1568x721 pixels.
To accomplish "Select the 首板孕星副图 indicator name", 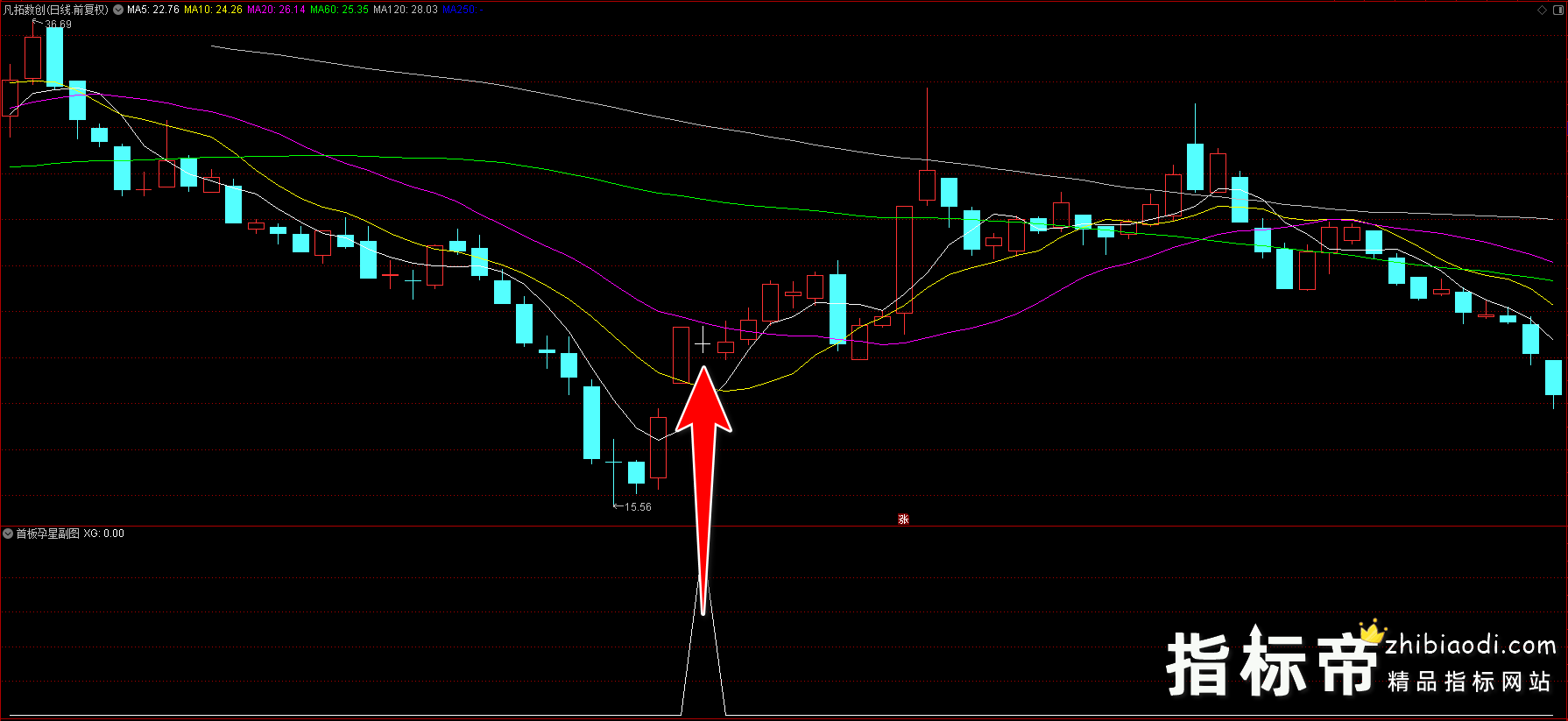I will click(47, 534).
